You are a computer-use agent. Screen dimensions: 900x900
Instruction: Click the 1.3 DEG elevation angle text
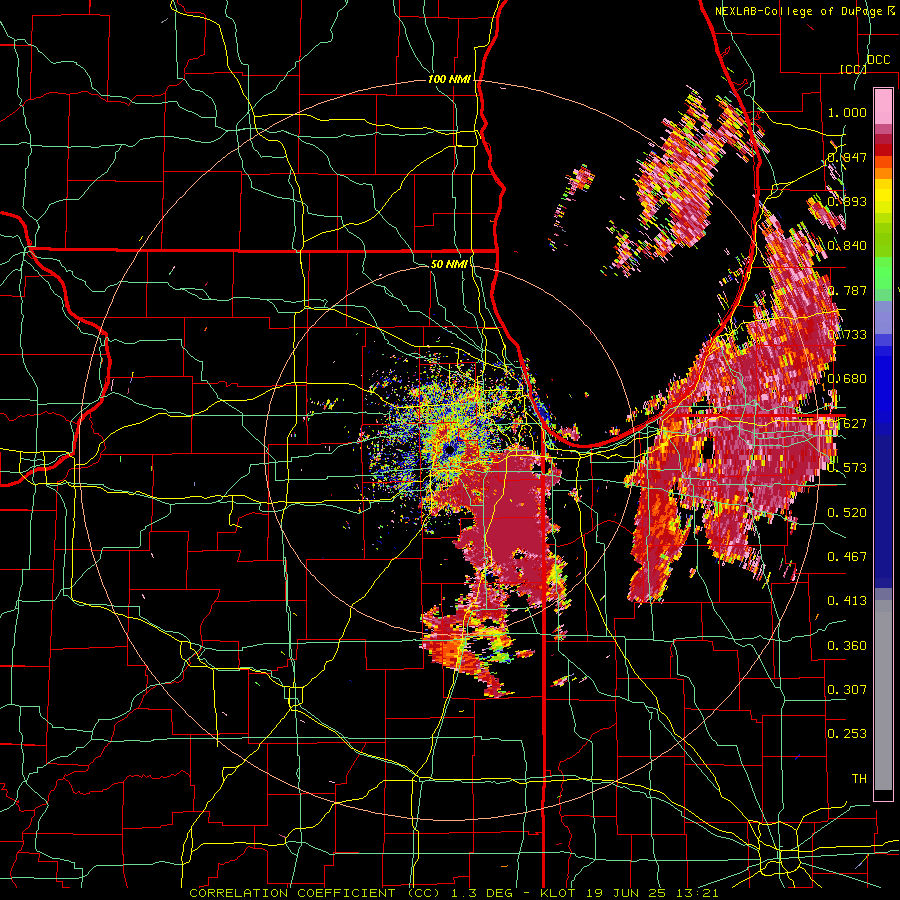(482, 893)
